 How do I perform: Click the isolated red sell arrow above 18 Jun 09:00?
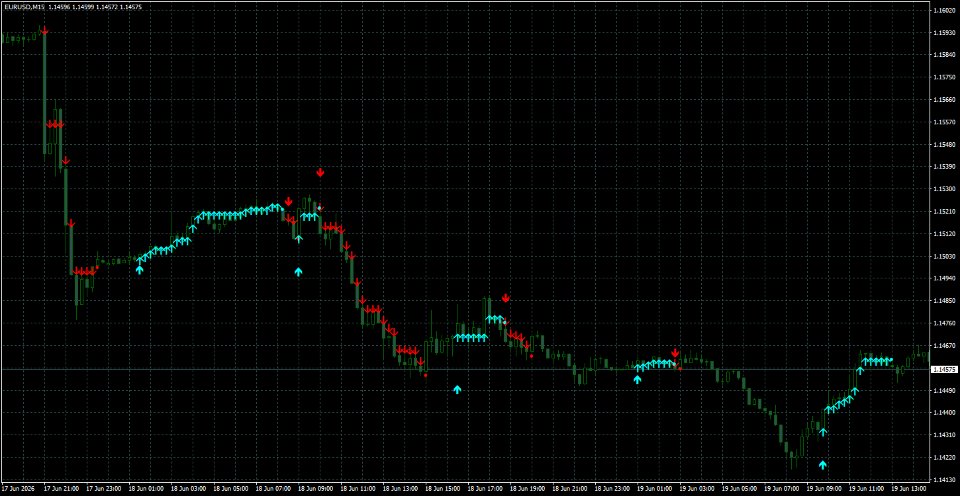320,173
